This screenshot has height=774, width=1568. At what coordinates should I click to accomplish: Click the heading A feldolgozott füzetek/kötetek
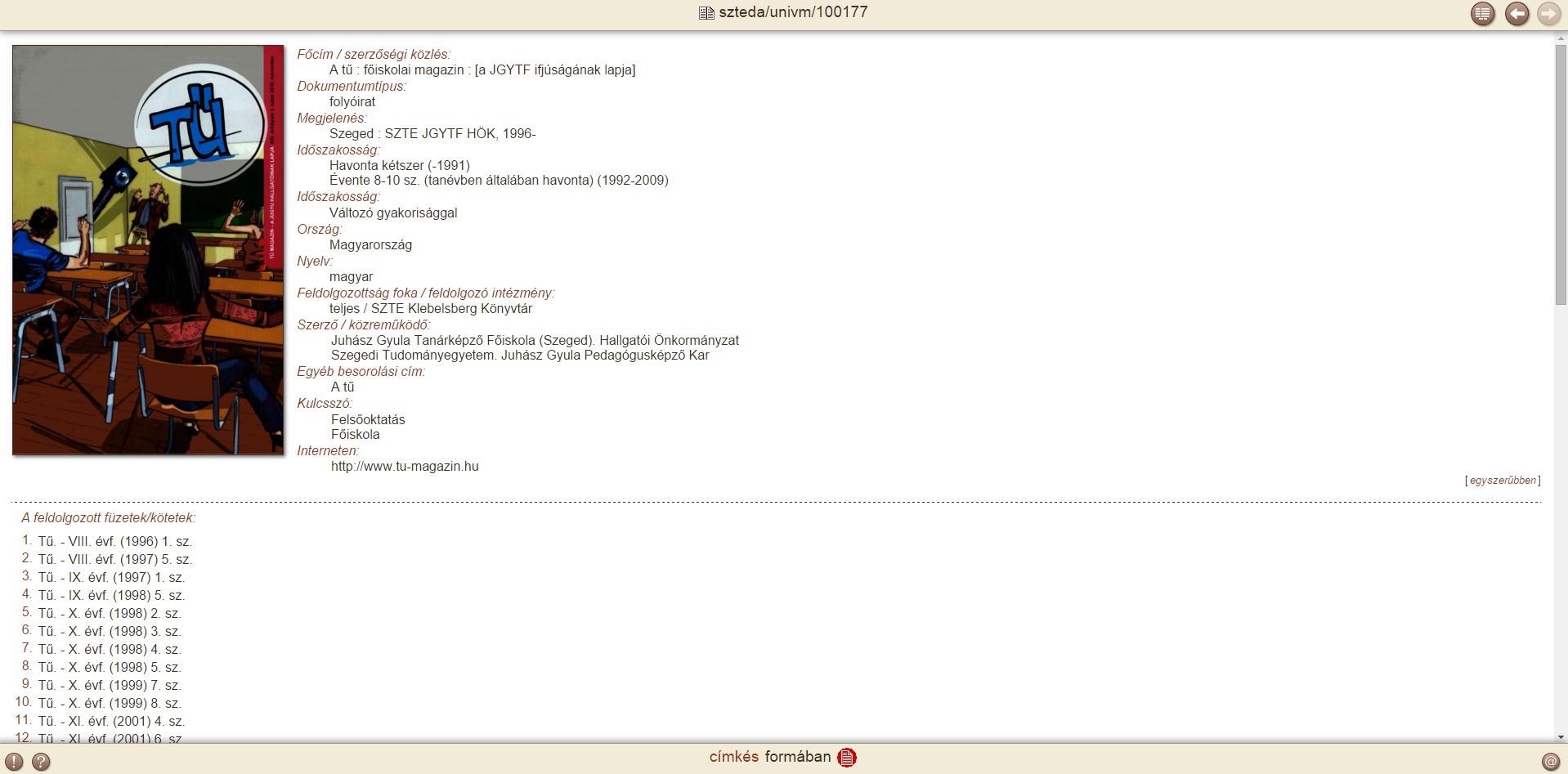coord(109,518)
